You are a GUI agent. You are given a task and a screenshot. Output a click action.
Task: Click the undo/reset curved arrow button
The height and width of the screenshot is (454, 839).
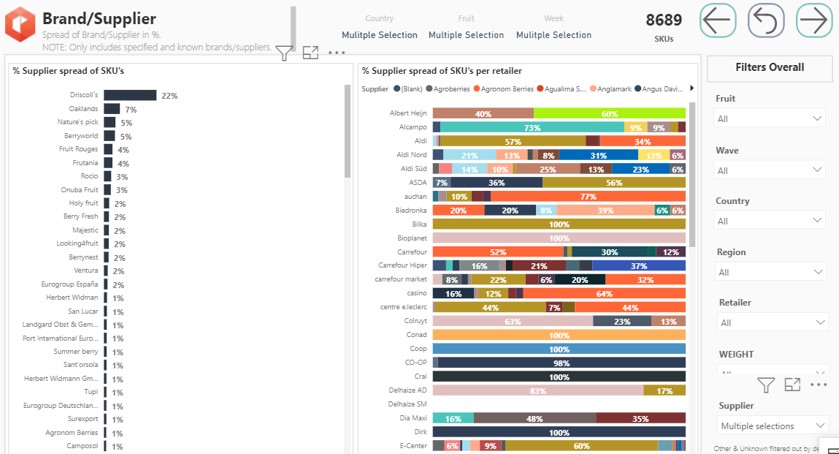(766, 21)
